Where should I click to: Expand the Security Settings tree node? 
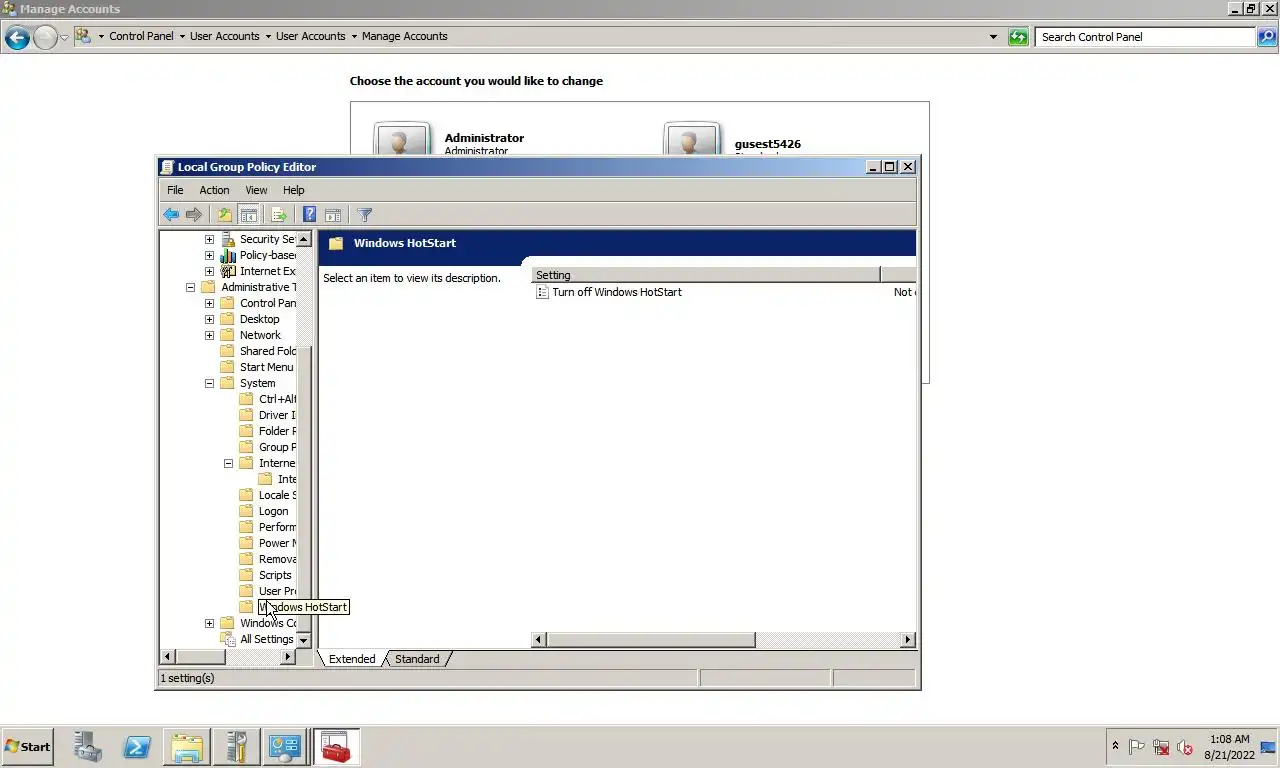pyautogui.click(x=209, y=239)
